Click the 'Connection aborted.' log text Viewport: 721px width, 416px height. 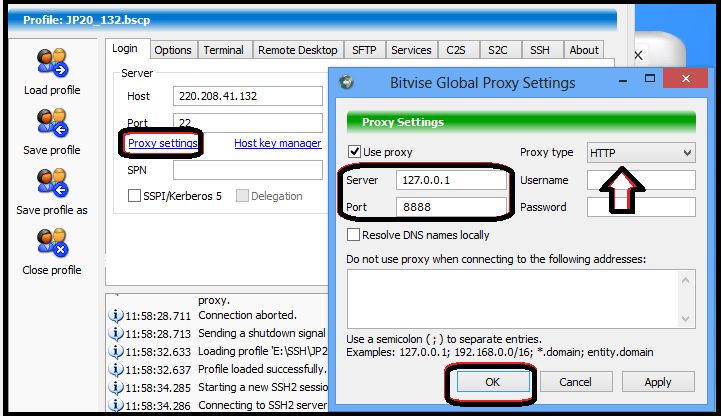247,315
